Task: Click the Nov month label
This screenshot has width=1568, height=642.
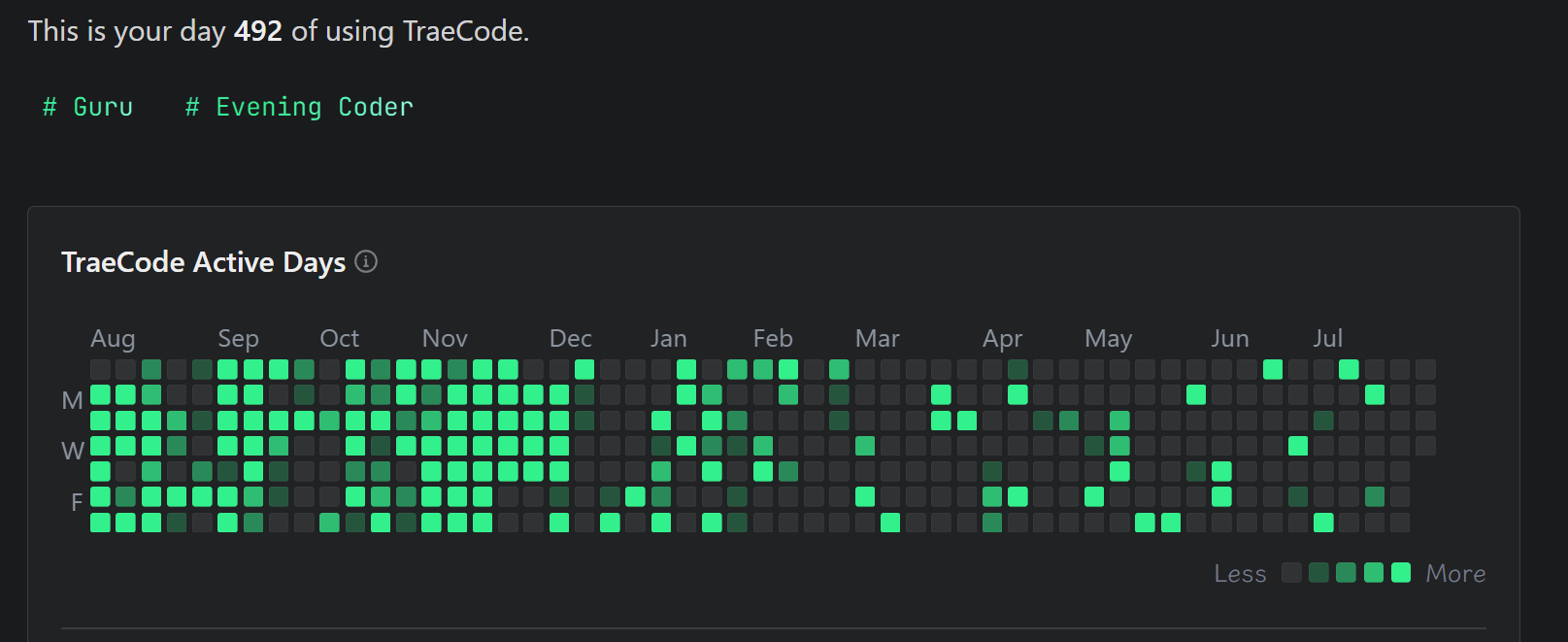Action: pos(445,338)
